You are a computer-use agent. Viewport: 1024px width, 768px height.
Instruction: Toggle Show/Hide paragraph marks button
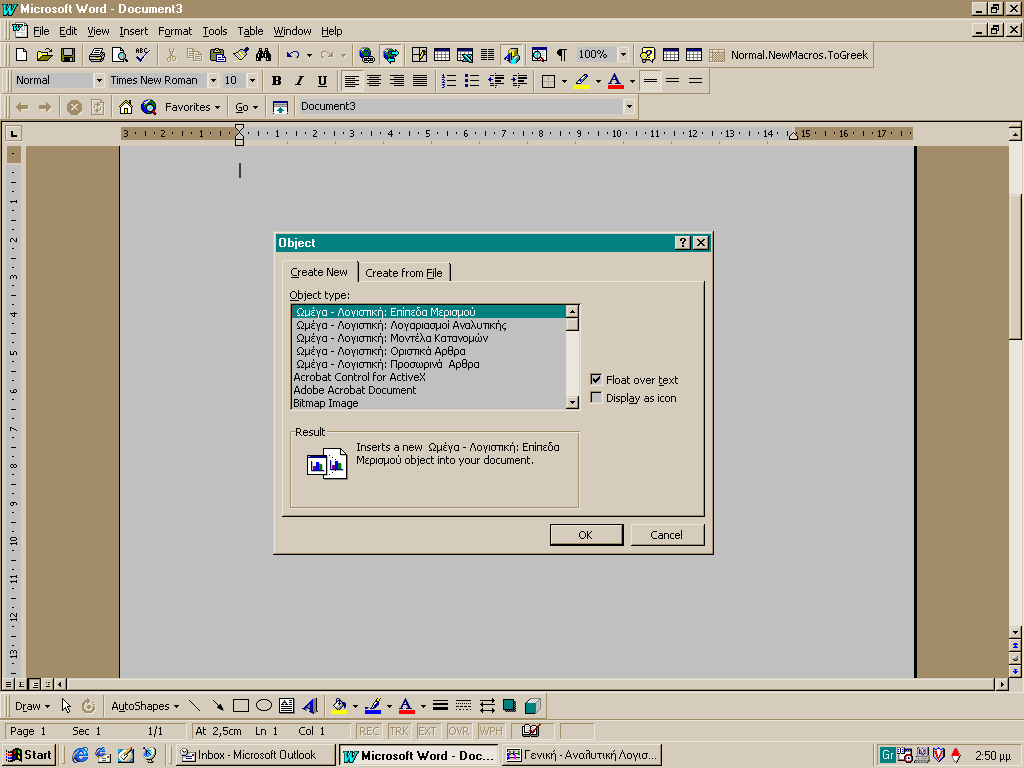[x=562, y=55]
